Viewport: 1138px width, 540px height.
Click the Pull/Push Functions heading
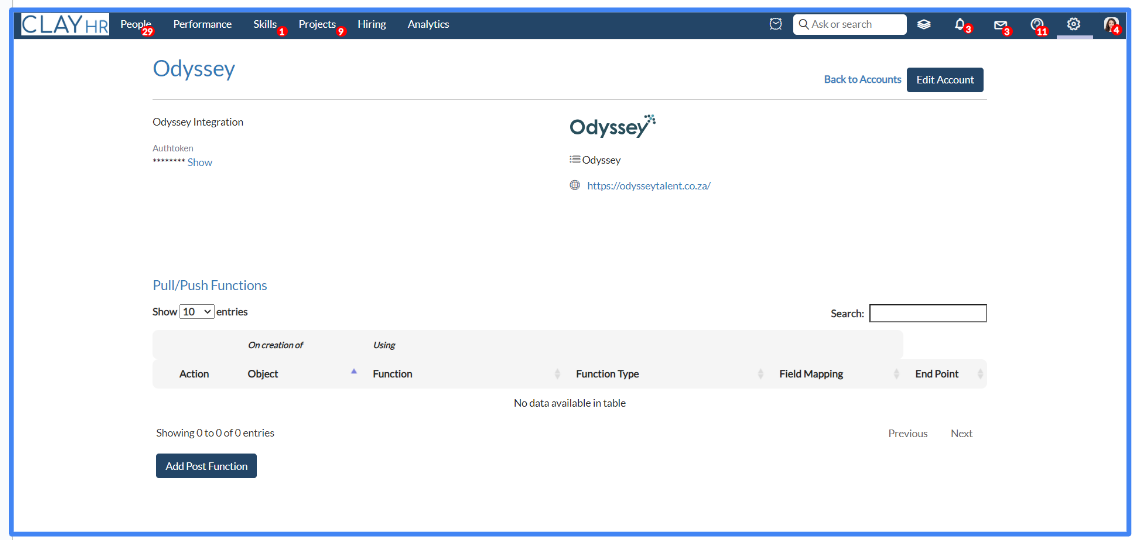point(210,285)
